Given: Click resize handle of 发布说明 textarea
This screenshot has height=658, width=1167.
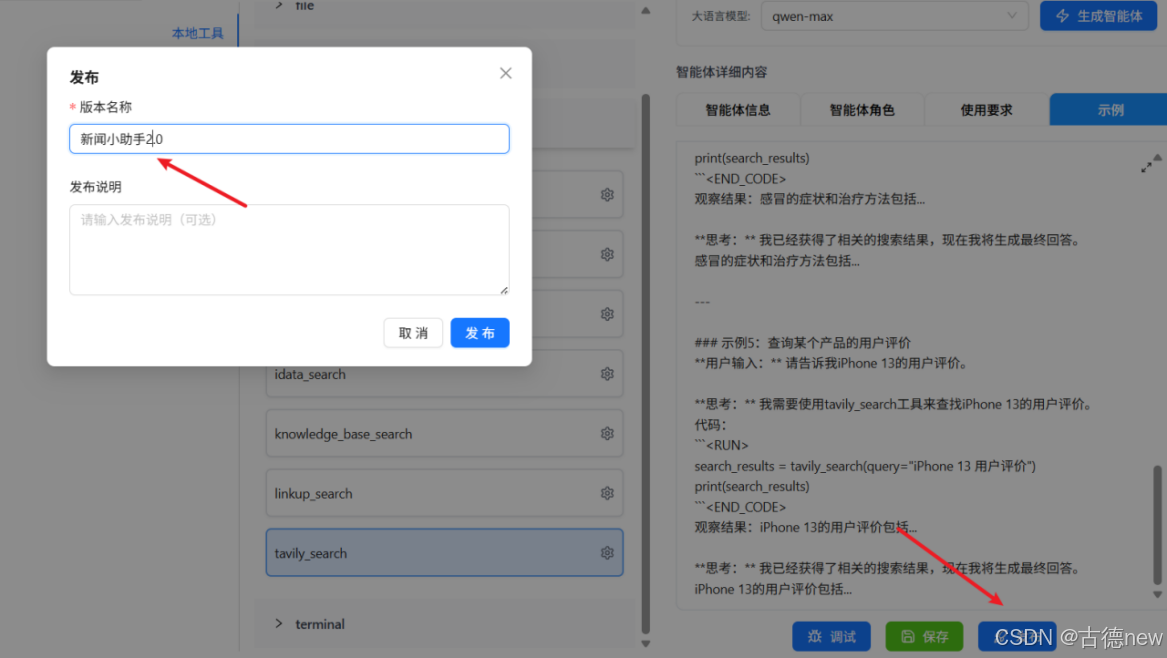Looking at the screenshot, I should coord(505,290).
